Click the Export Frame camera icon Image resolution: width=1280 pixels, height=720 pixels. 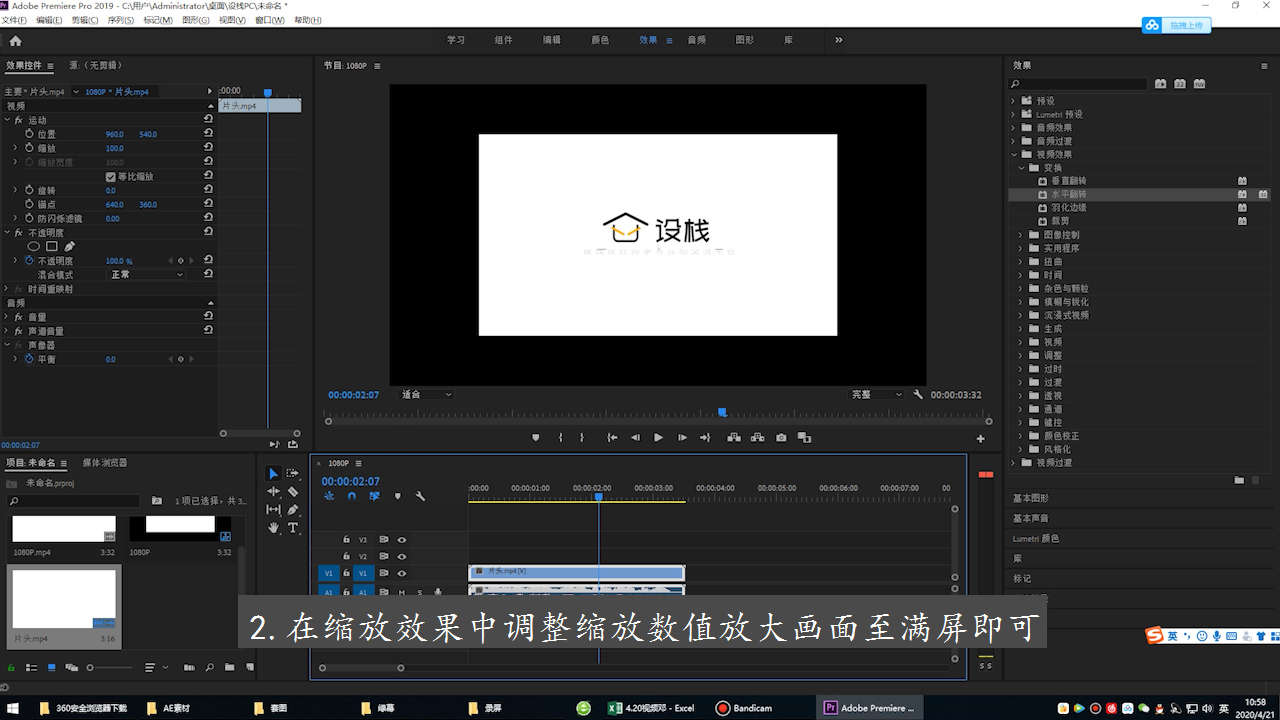[x=781, y=437]
